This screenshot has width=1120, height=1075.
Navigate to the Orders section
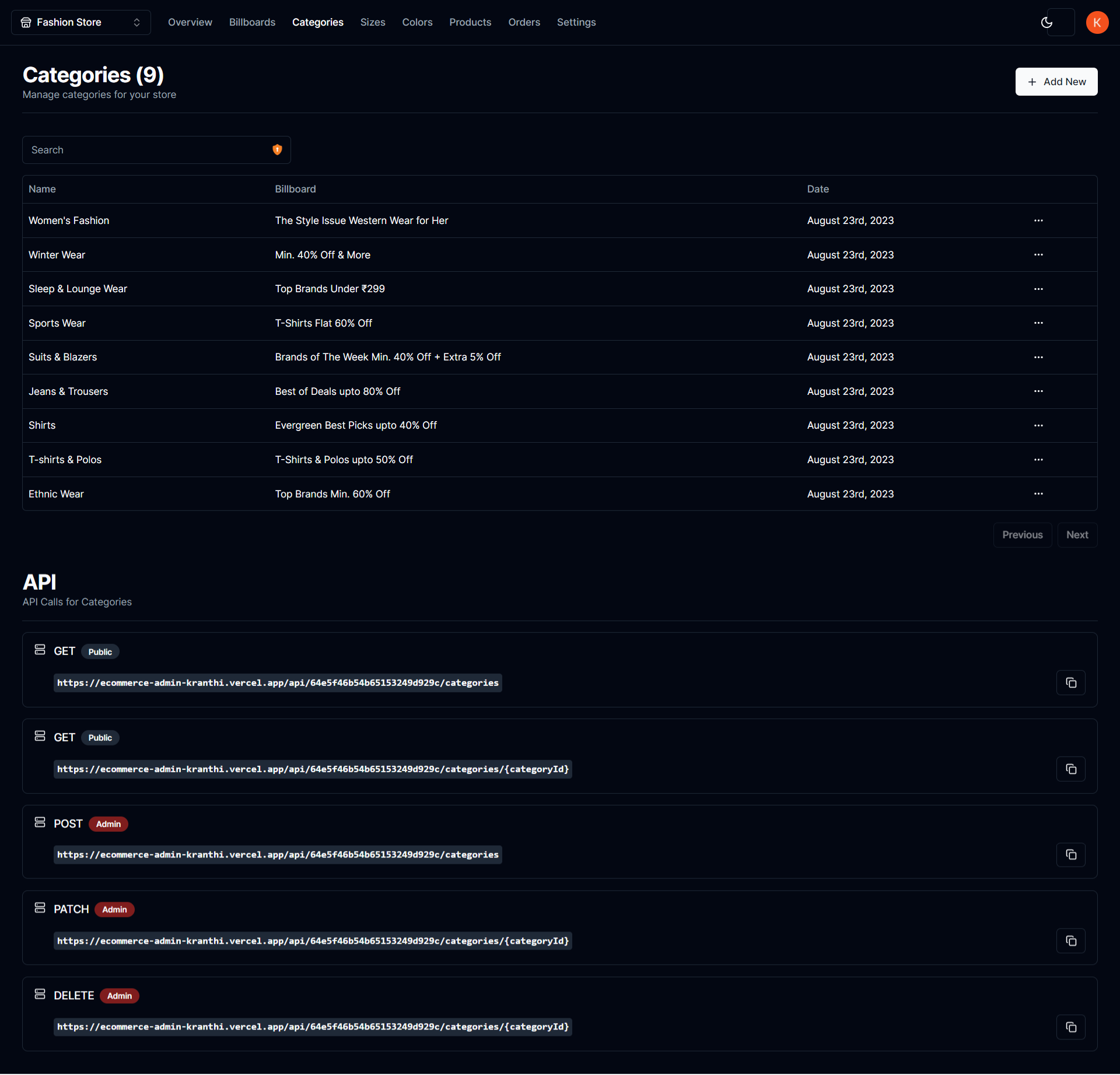524,22
